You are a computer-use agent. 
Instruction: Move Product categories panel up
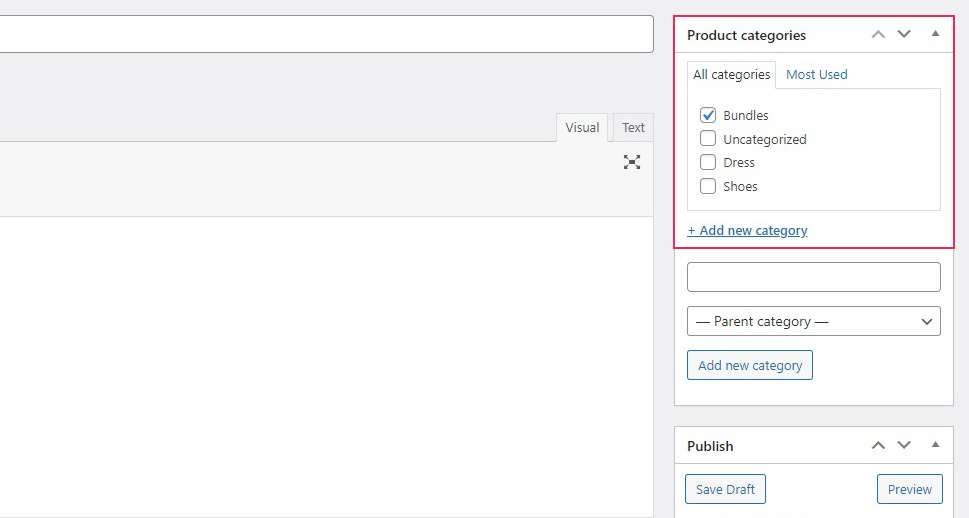point(878,35)
